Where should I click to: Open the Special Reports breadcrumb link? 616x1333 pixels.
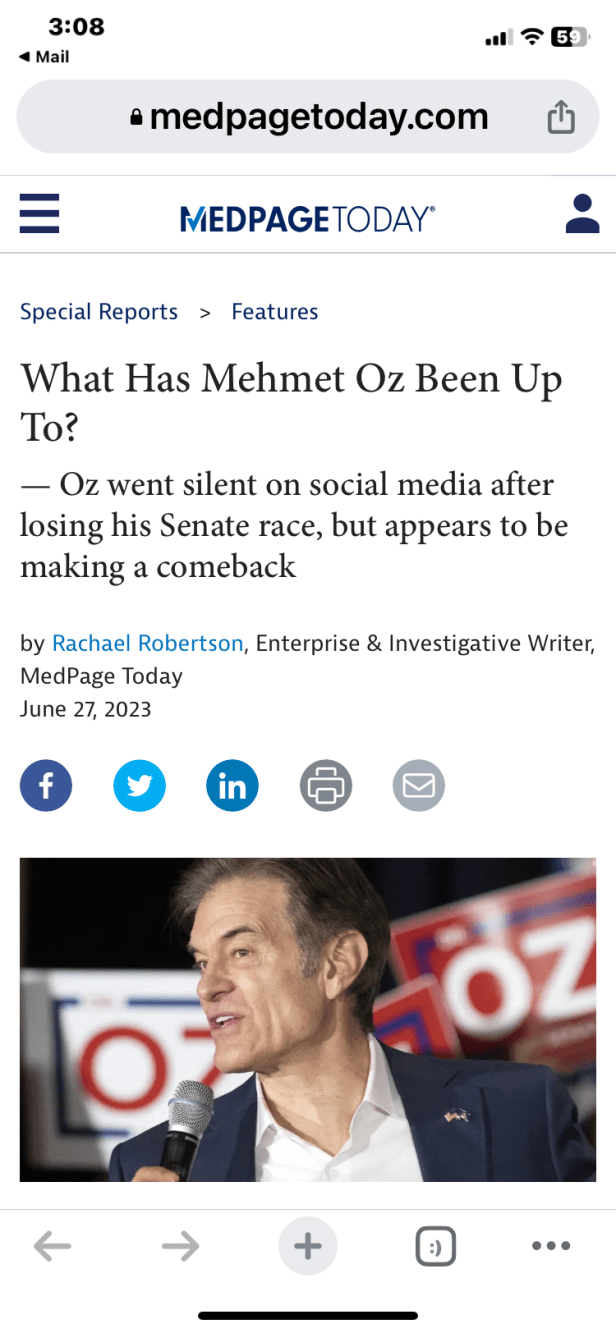[x=99, y=312]
